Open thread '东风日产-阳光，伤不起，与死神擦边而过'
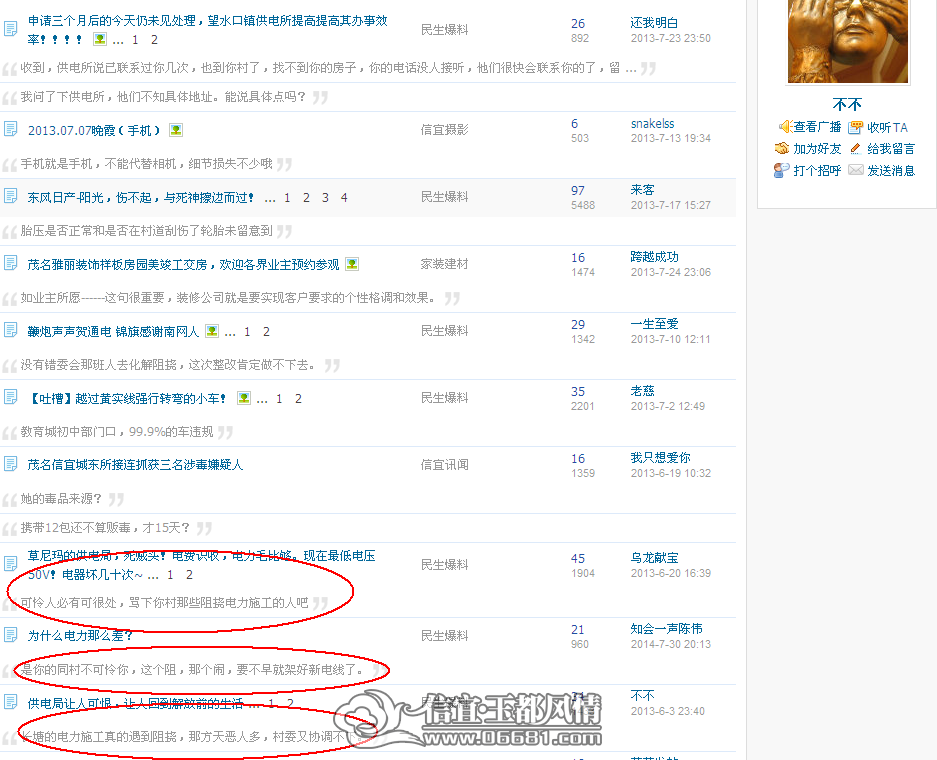 (x=141, y=198)
